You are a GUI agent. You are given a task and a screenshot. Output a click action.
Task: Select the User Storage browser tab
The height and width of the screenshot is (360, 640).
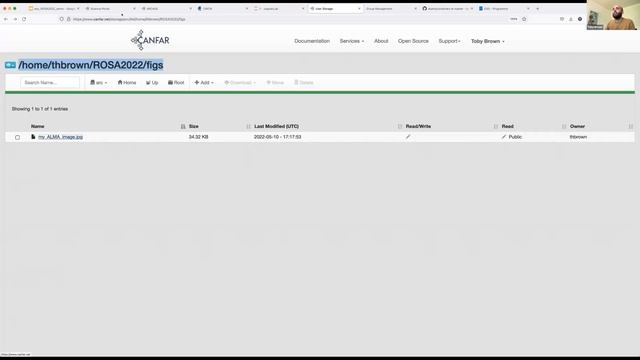[x=335, y=8]
